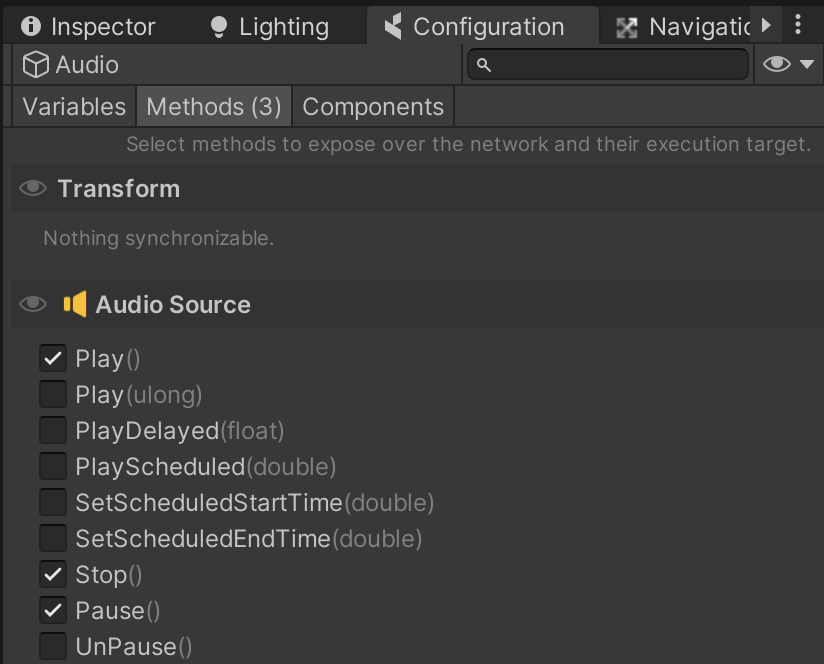Enable the PlayDelayed(float) checkbox

pyautogui.click(x=53, y=430)
